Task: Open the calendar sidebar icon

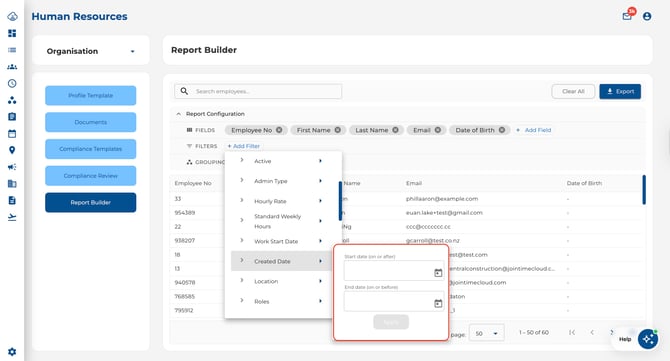Action: [x=12, y=133]
